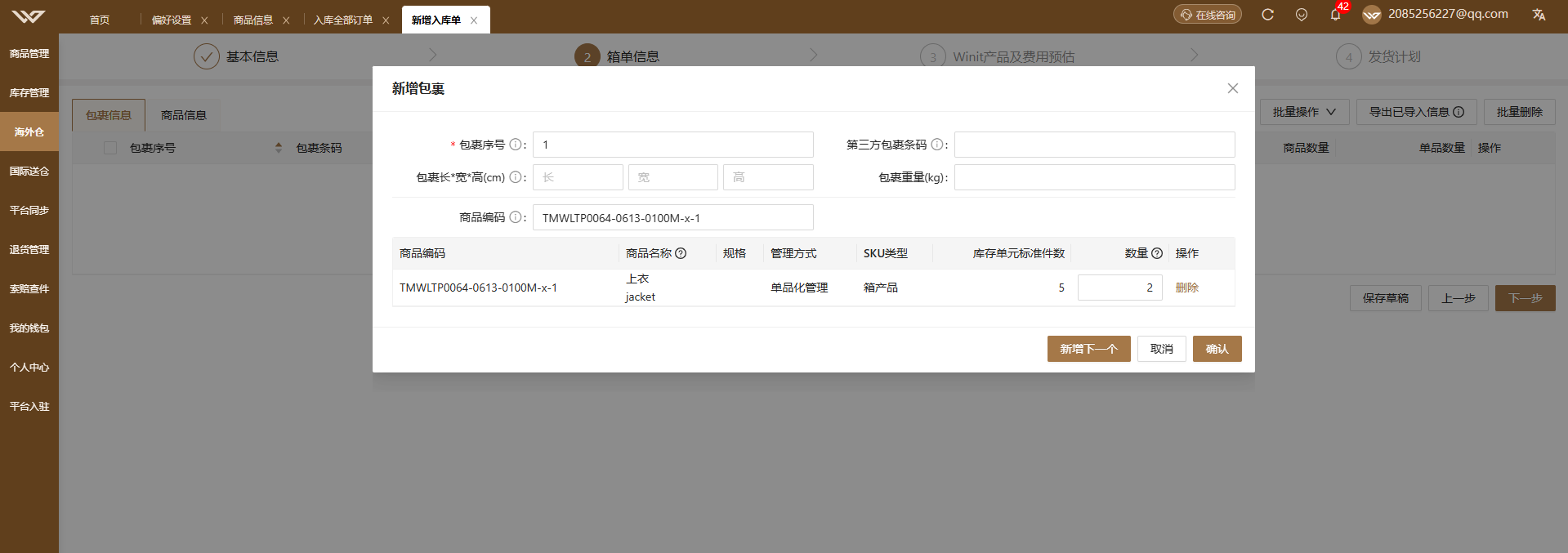Open 平台同步 in sidebar

coord(29,210)
